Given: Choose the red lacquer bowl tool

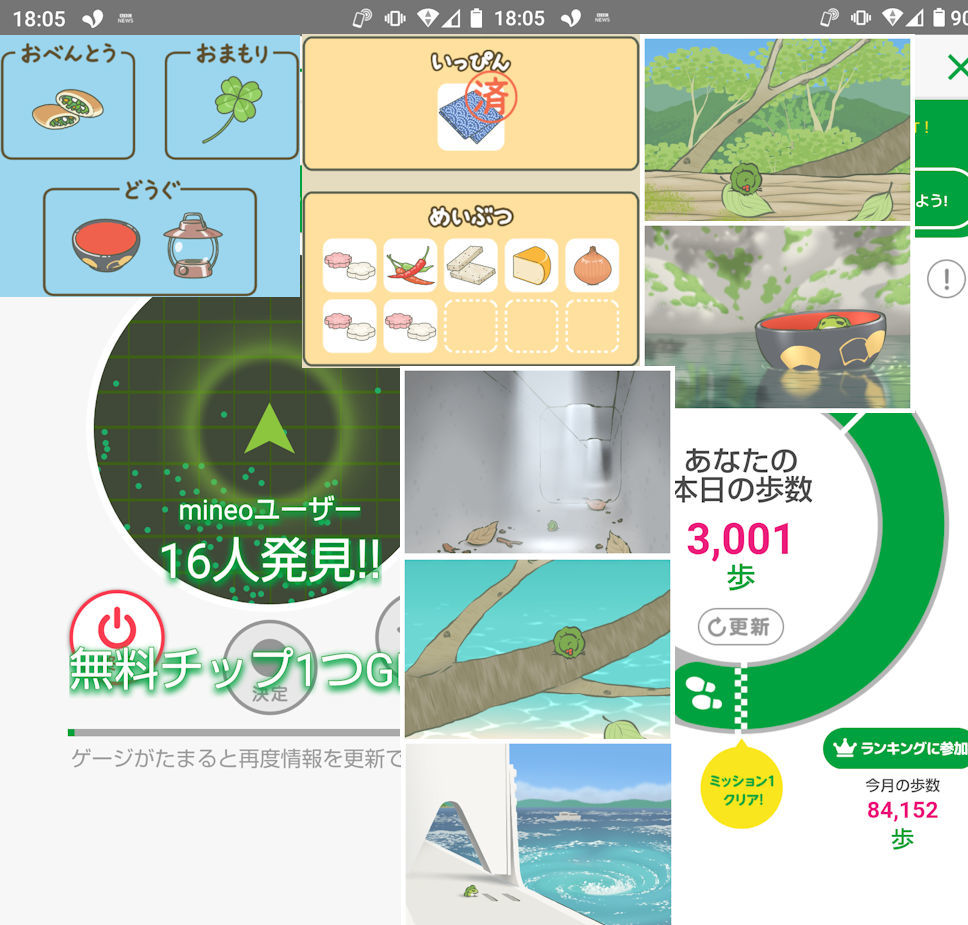Looking at the screenshot, I should click(106, 245).
